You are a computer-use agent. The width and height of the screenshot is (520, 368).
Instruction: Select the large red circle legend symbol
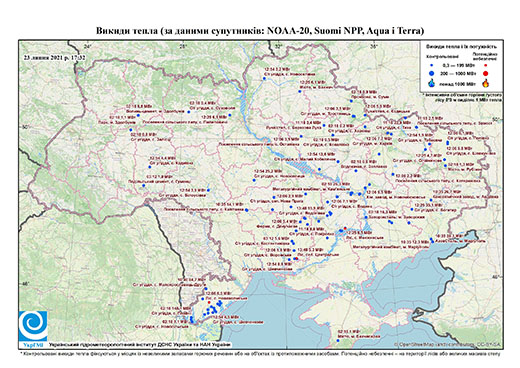[x=485, y=73]
